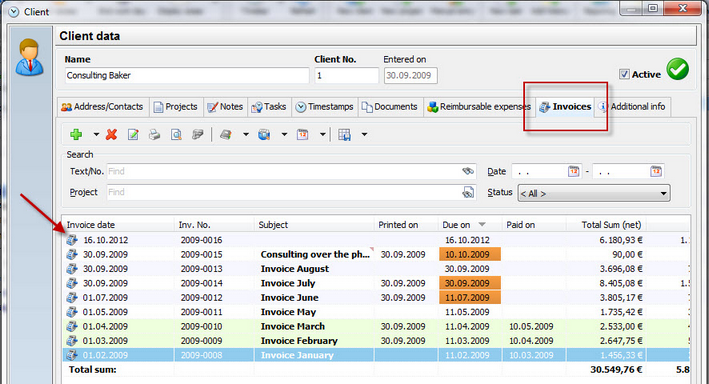This screenshot has height=384, width=709.
Task: Click the green plus add invoice icon
Action: click(x=76, y=134)
